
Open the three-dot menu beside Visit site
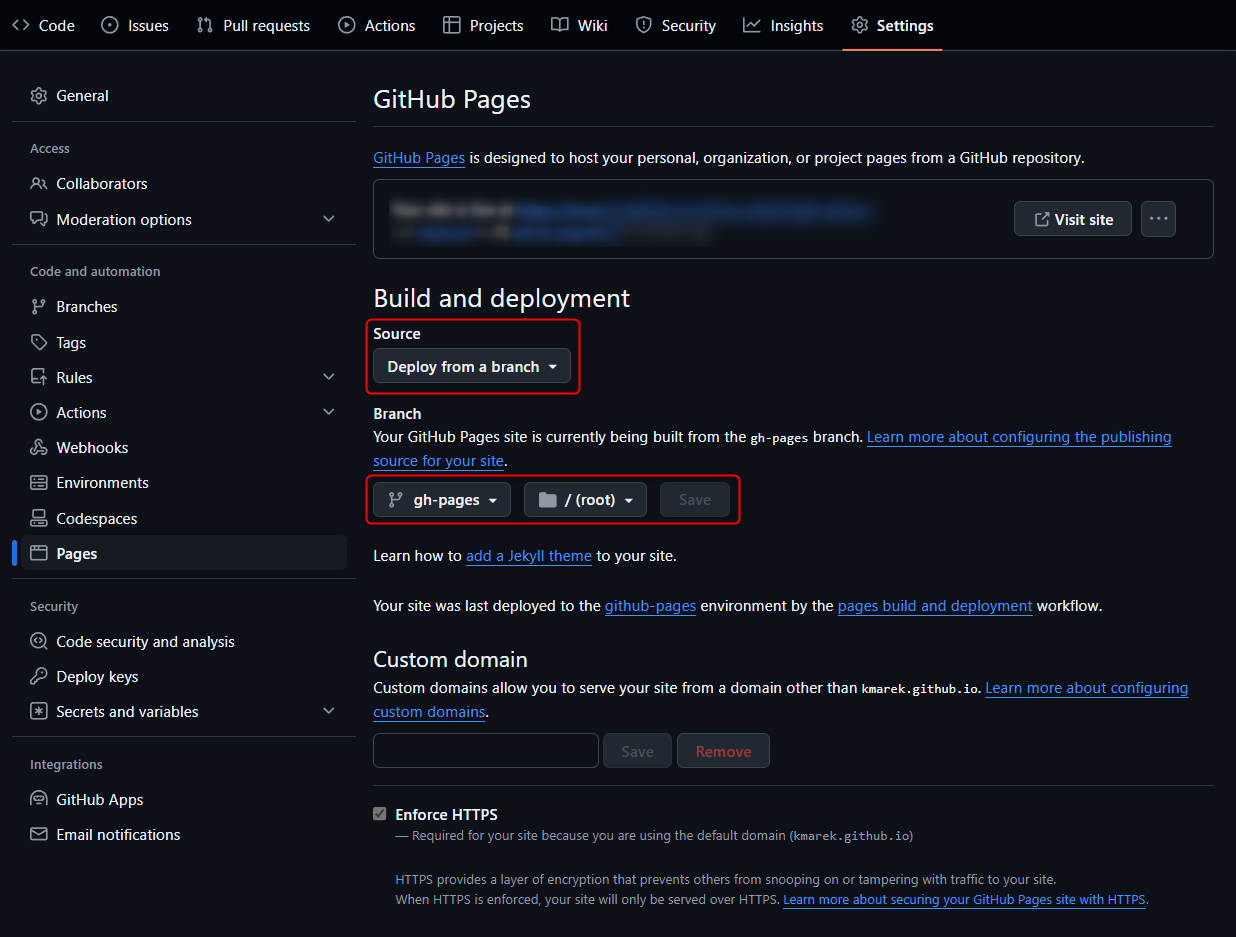tap(1158, 219)
